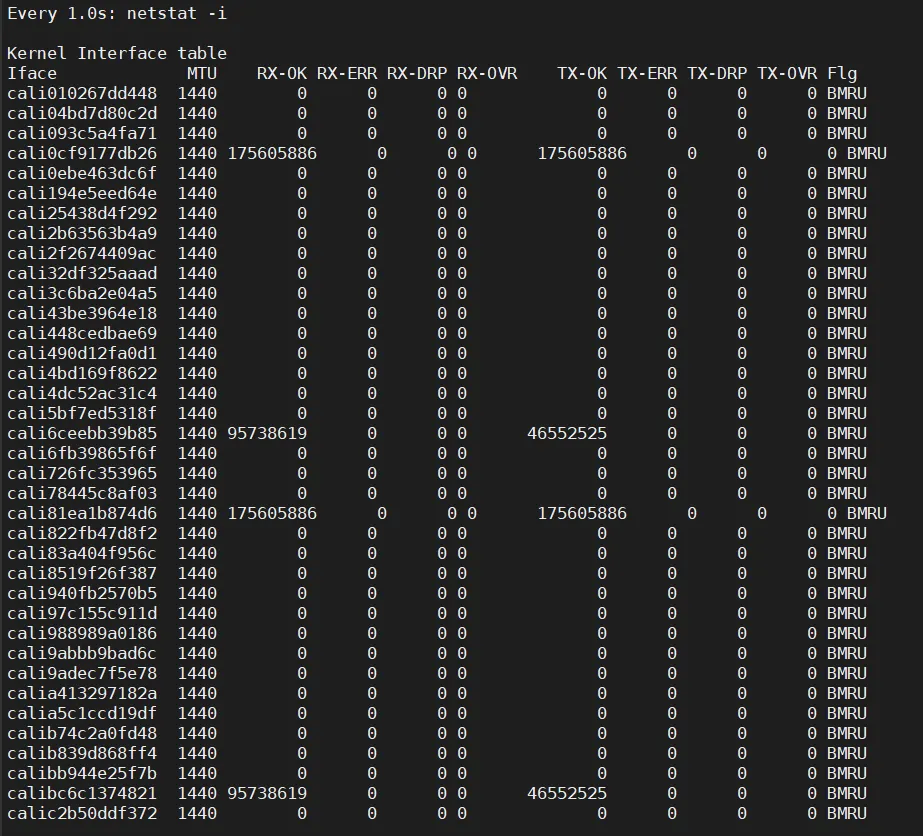Select interface name cali988989a0186
923x836 pixels.
pos(82,634)
